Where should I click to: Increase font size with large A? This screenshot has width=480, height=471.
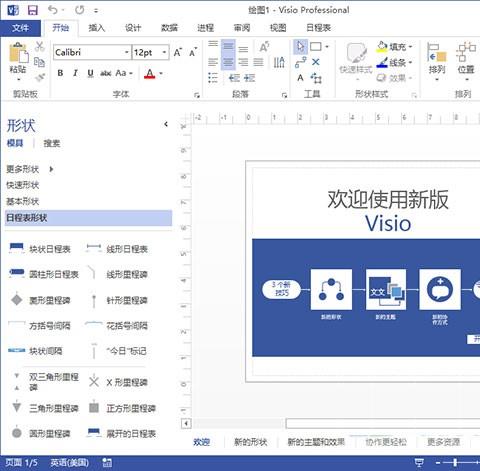(x=178, y=52)
